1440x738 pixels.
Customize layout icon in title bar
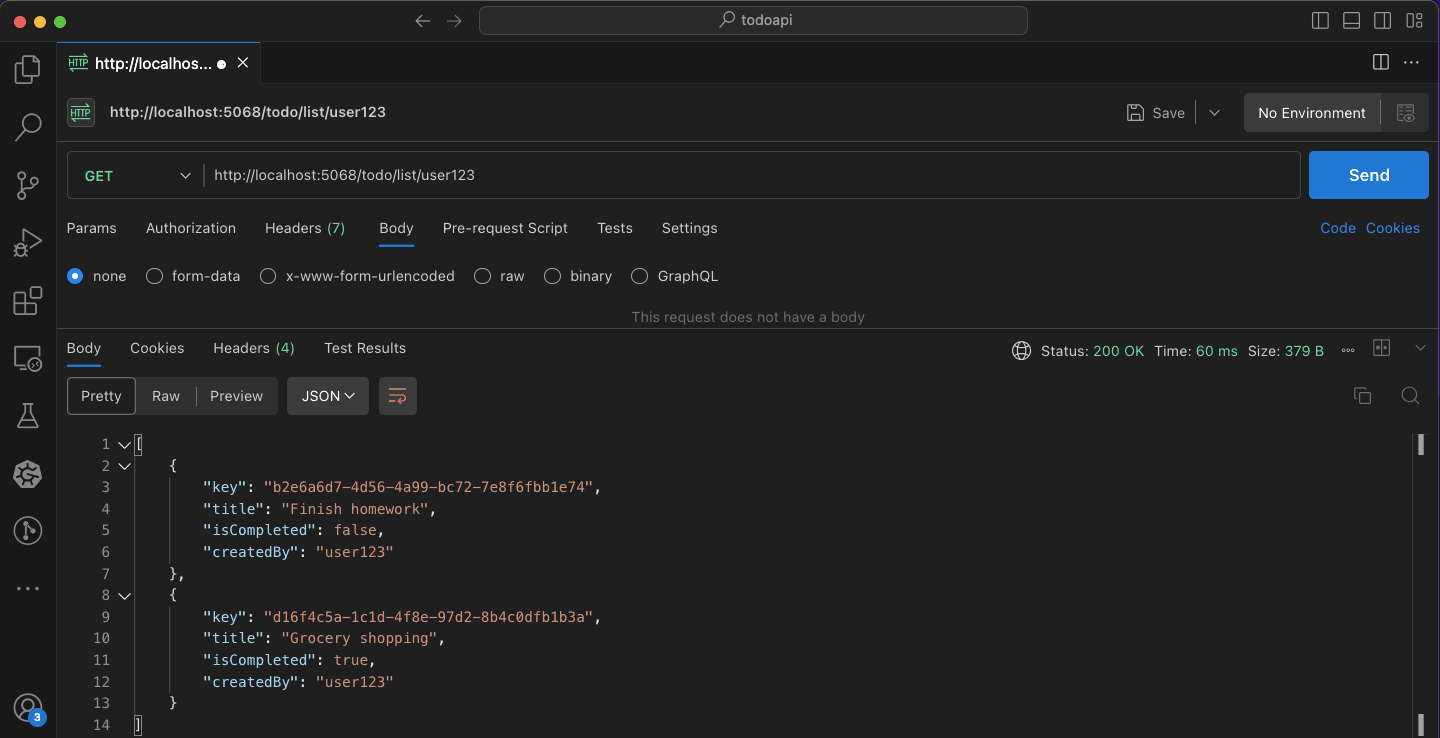1414,21
